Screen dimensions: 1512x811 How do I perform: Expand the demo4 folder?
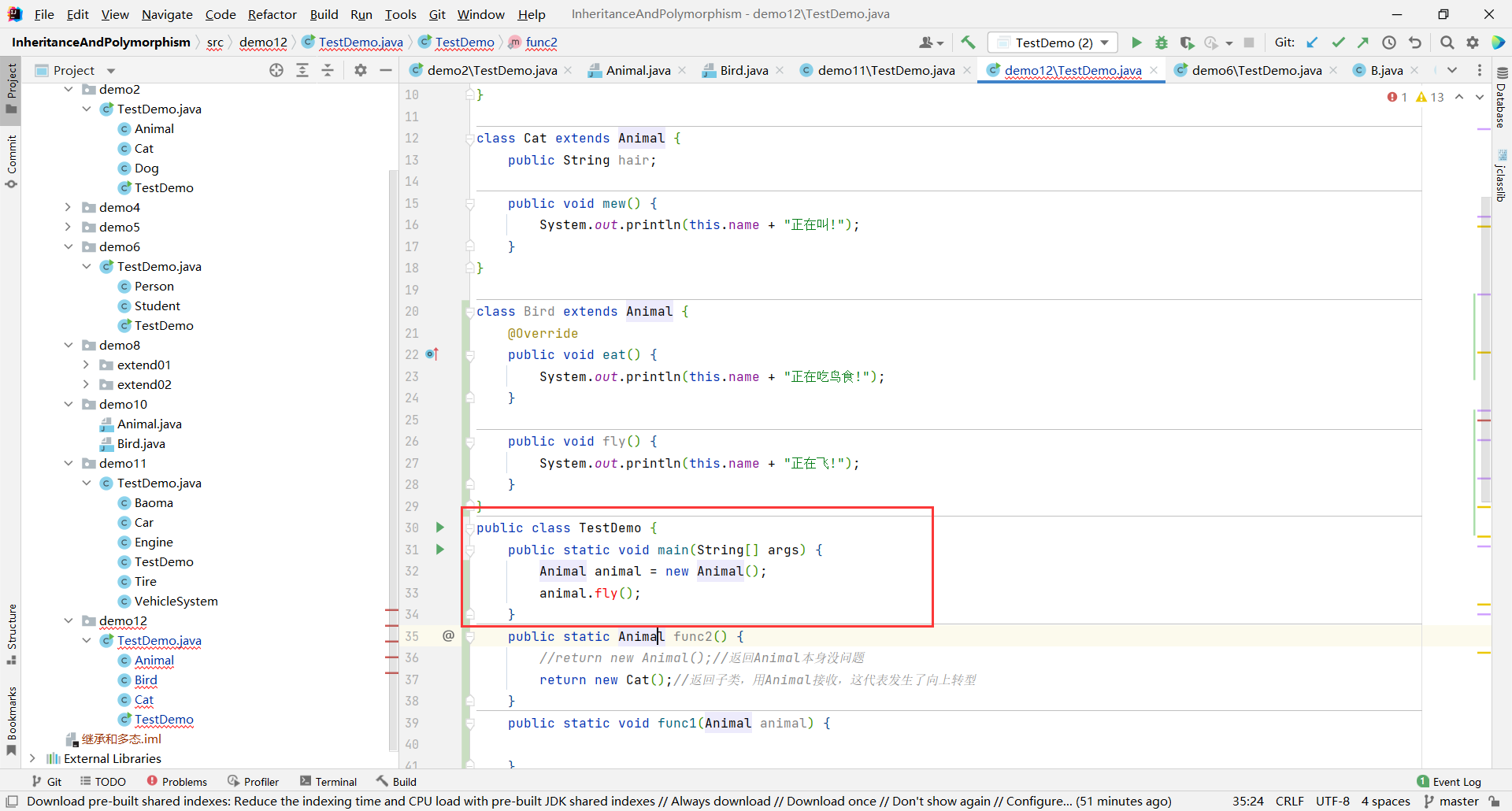69,207
